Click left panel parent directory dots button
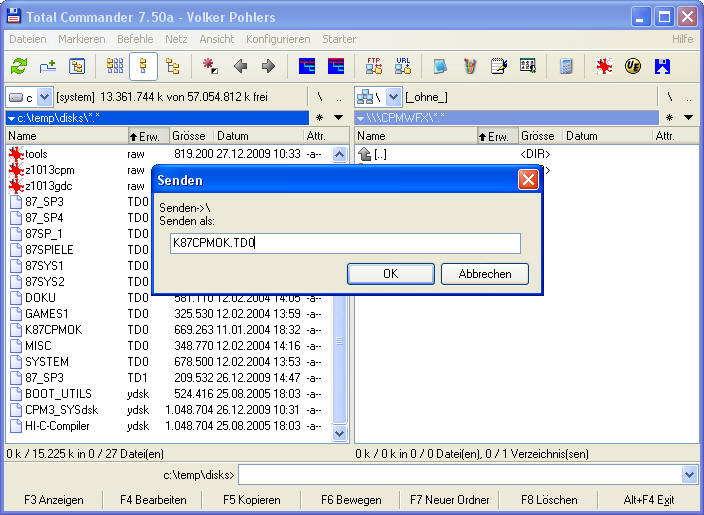This screenshot has height=515, width=704. pos(339,97)
